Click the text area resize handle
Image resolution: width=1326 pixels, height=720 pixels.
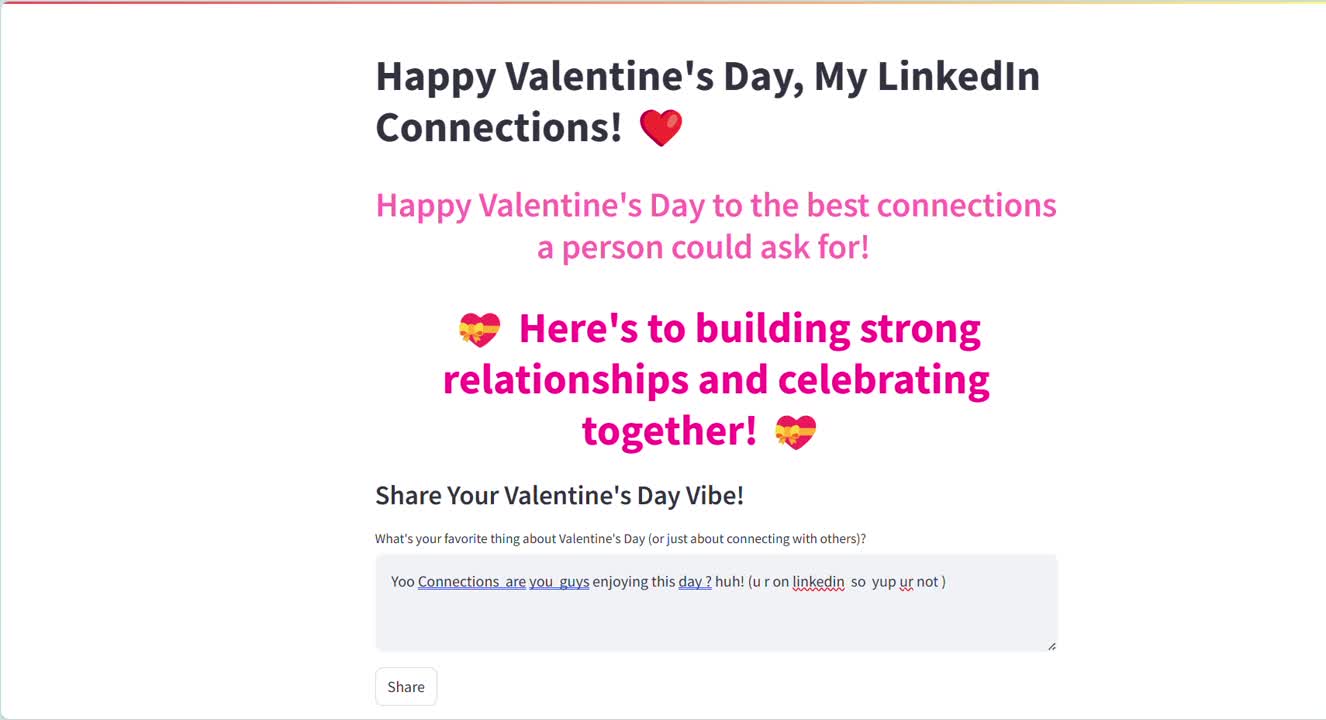tap(1051, 646)
